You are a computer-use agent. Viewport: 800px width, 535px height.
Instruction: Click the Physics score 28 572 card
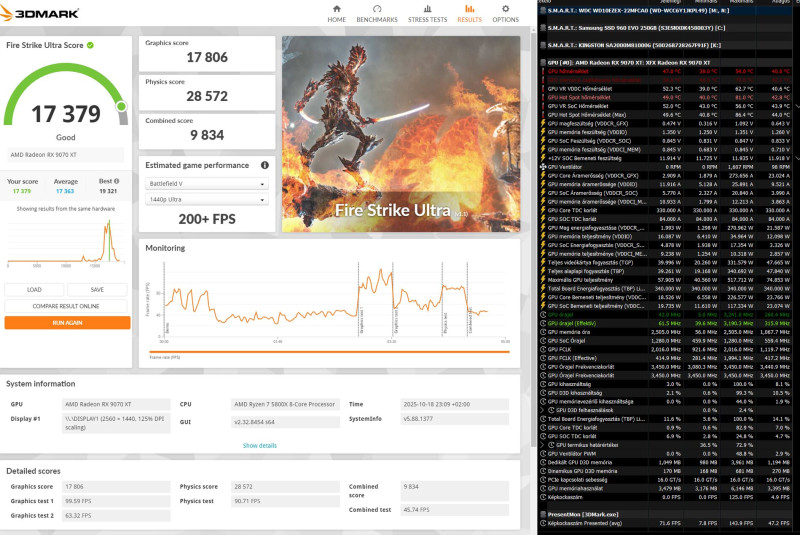[x=207, y=92]
